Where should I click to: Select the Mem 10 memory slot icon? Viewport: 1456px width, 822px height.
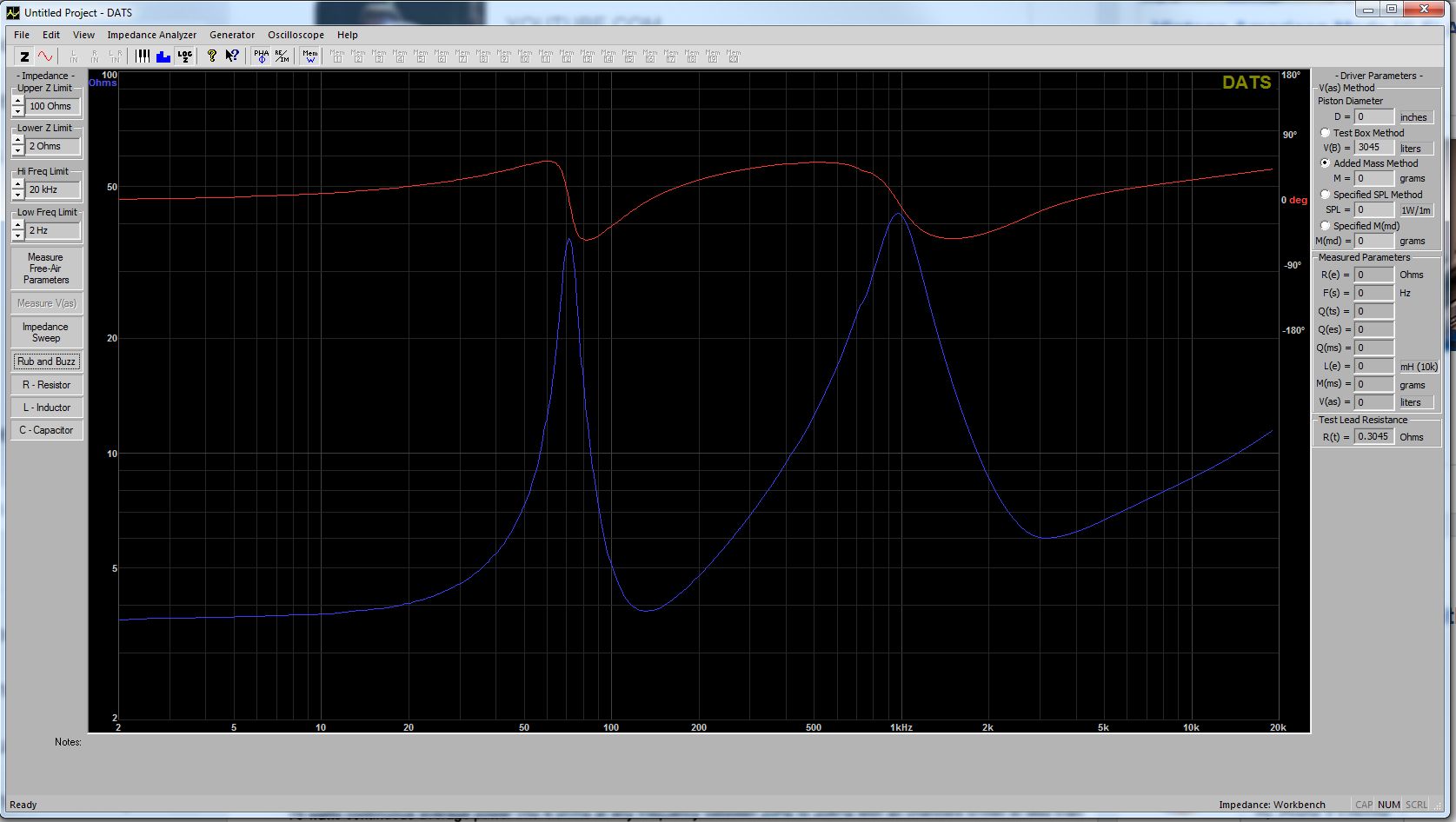[x=525, y=56]
